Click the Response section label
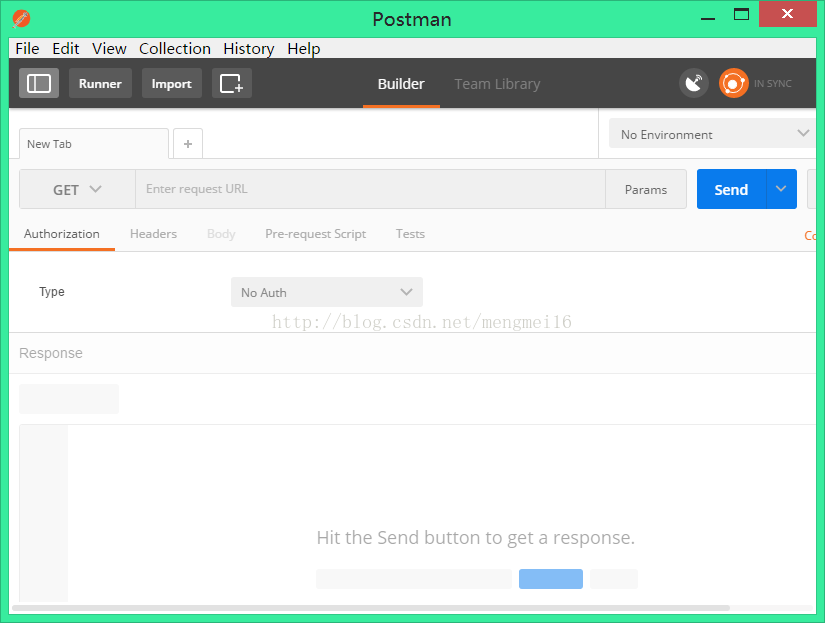Screen dimensions: 825x623 tap(51, 353)
